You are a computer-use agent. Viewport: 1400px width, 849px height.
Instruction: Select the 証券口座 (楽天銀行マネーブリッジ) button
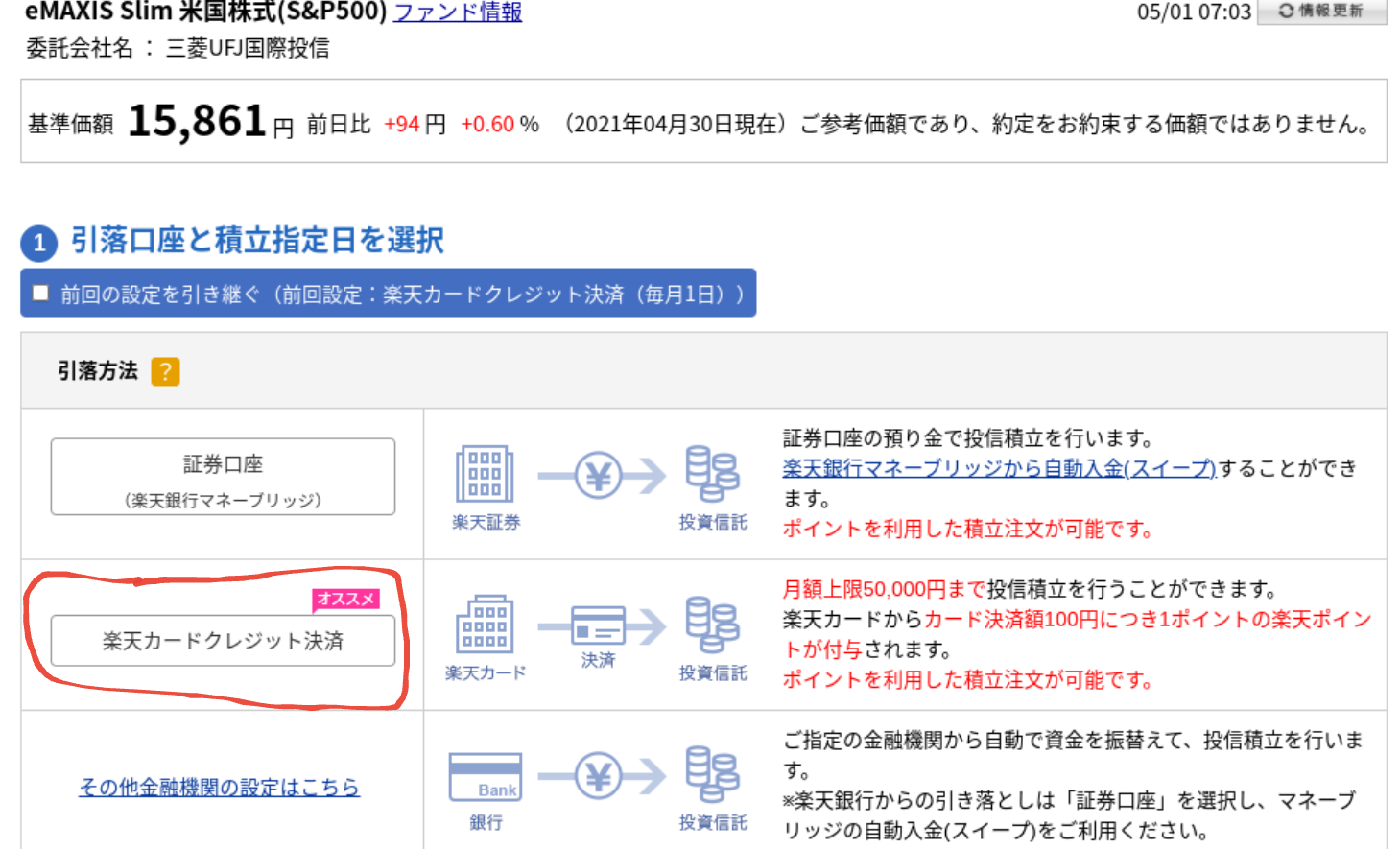pos(223,477)
